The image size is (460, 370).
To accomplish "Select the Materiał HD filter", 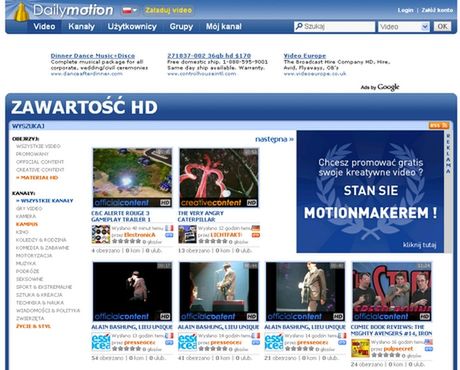I will (x=37, y=178).
